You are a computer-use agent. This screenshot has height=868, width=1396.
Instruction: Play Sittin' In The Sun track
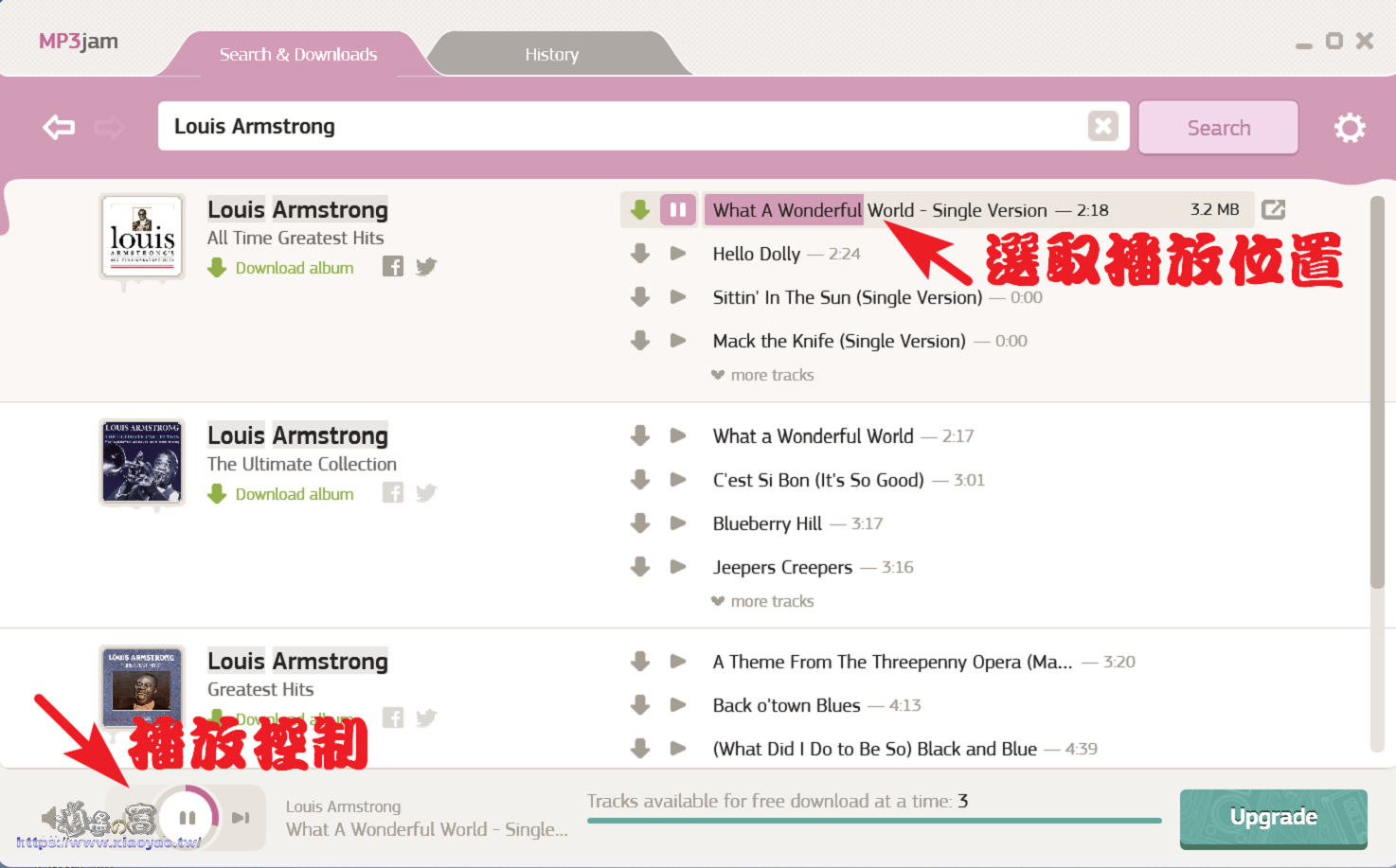point(678,297)
